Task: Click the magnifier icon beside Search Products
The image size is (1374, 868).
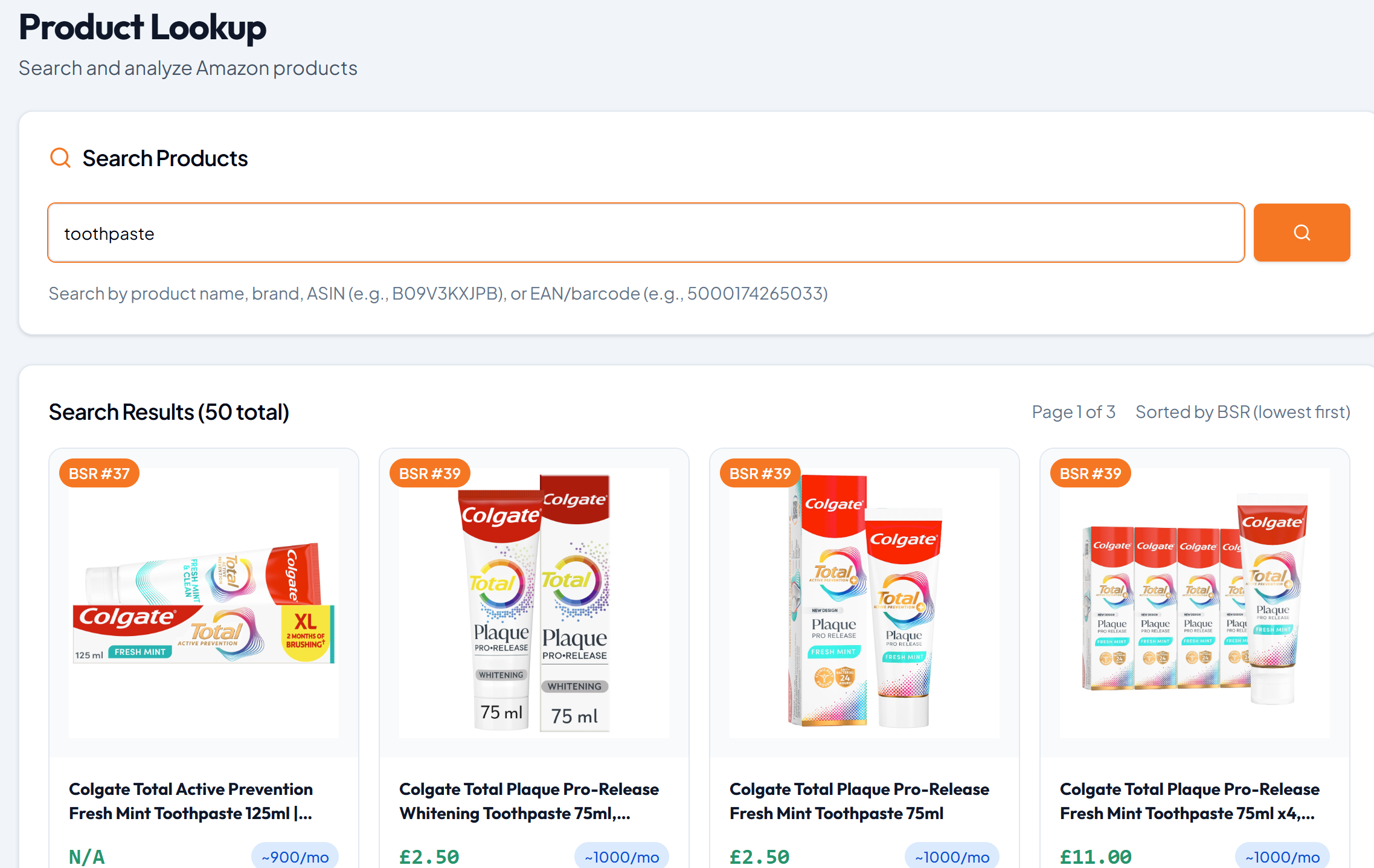Action: pyautogui.click(x=60, y=158)
